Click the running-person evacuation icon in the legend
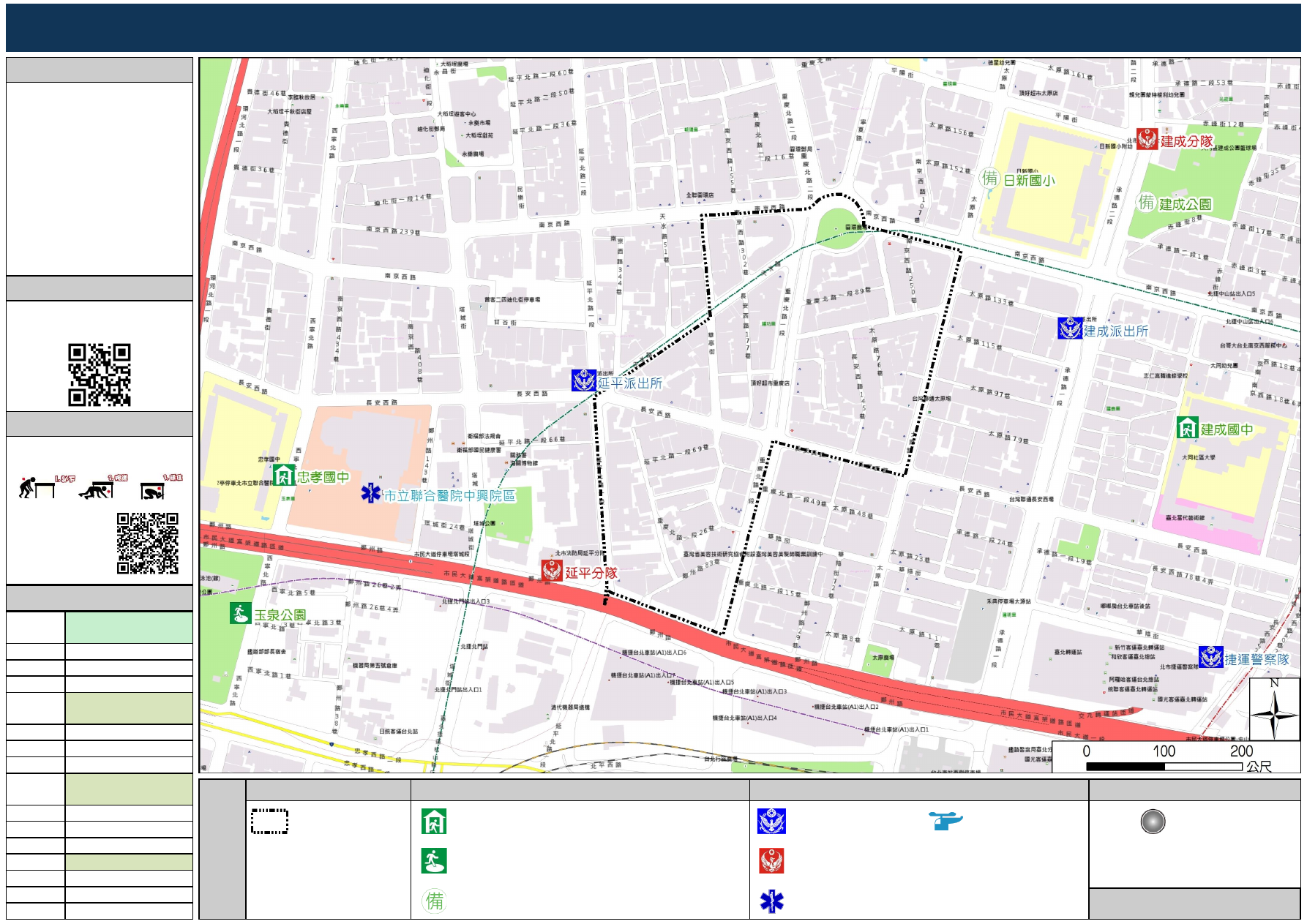 click(434, 861)
